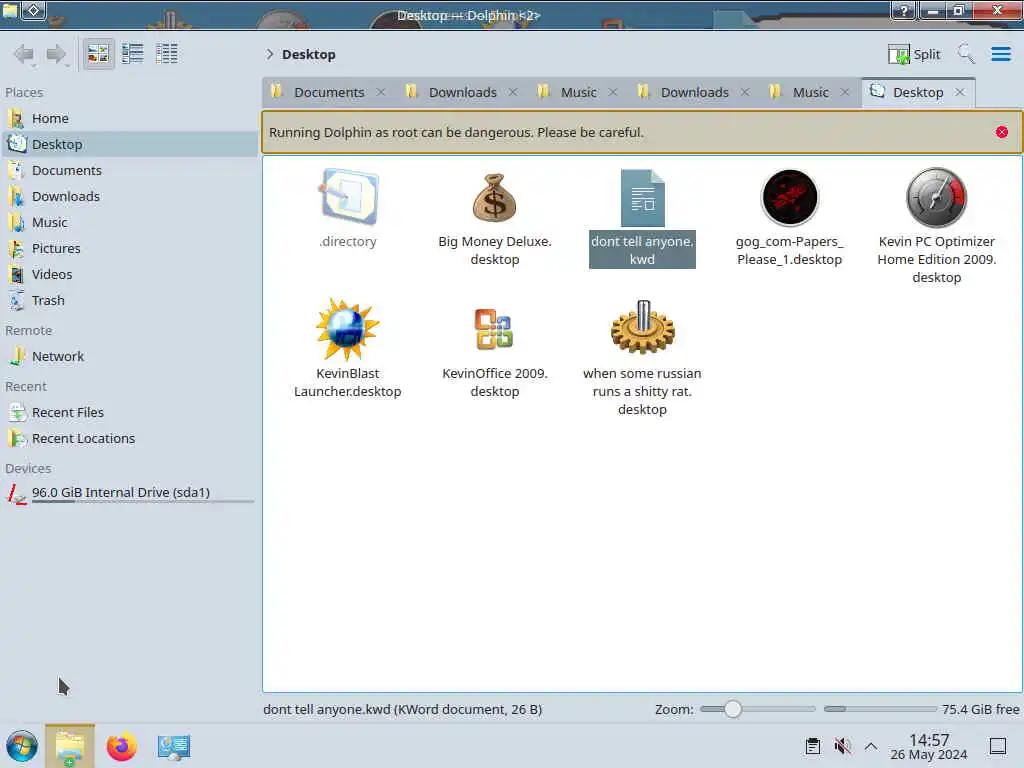Adjust the Zoom slider handle
Screen dimensions: 1024x768
pyautogui.click(x=733, y=709)
